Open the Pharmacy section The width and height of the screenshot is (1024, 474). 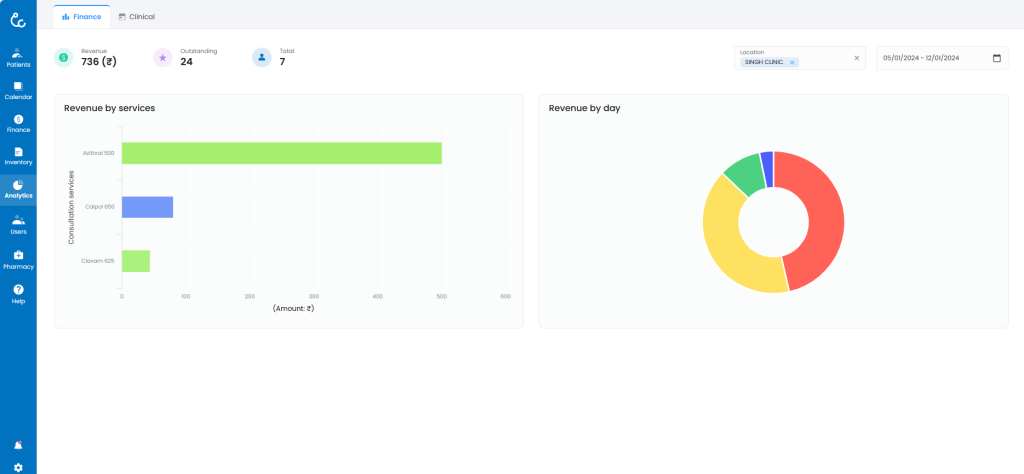(x=18, y=259)
